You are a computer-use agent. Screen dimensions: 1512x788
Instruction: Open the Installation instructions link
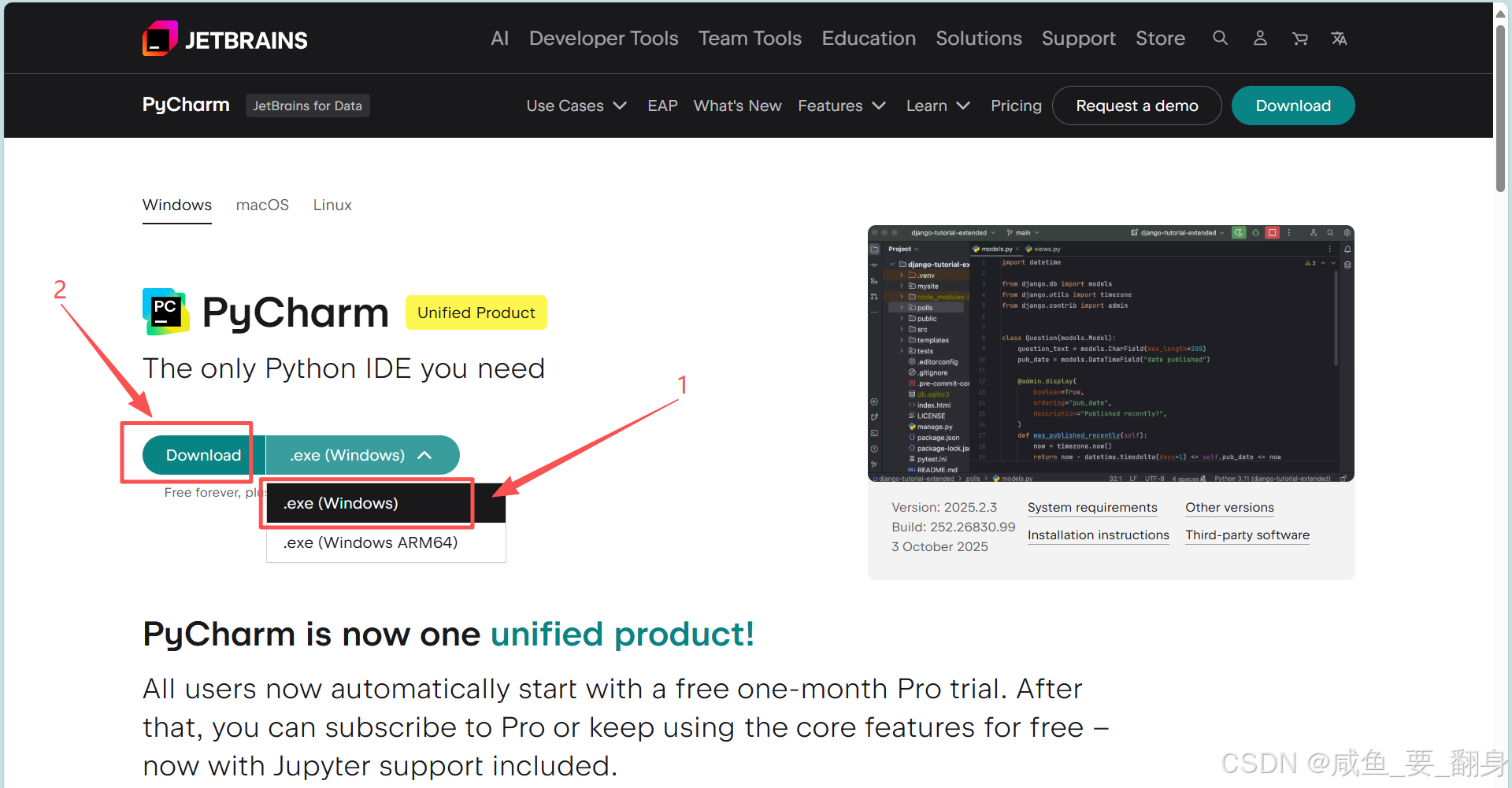[1098, 535]
